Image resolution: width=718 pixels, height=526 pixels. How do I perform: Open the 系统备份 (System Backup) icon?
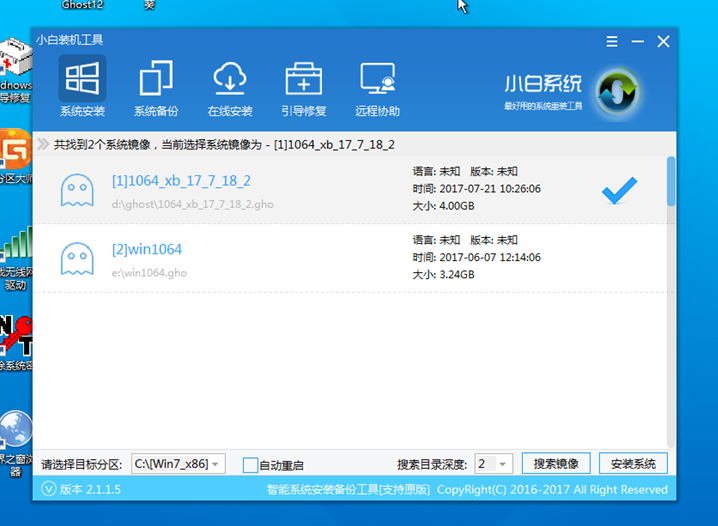click(156, 87)
